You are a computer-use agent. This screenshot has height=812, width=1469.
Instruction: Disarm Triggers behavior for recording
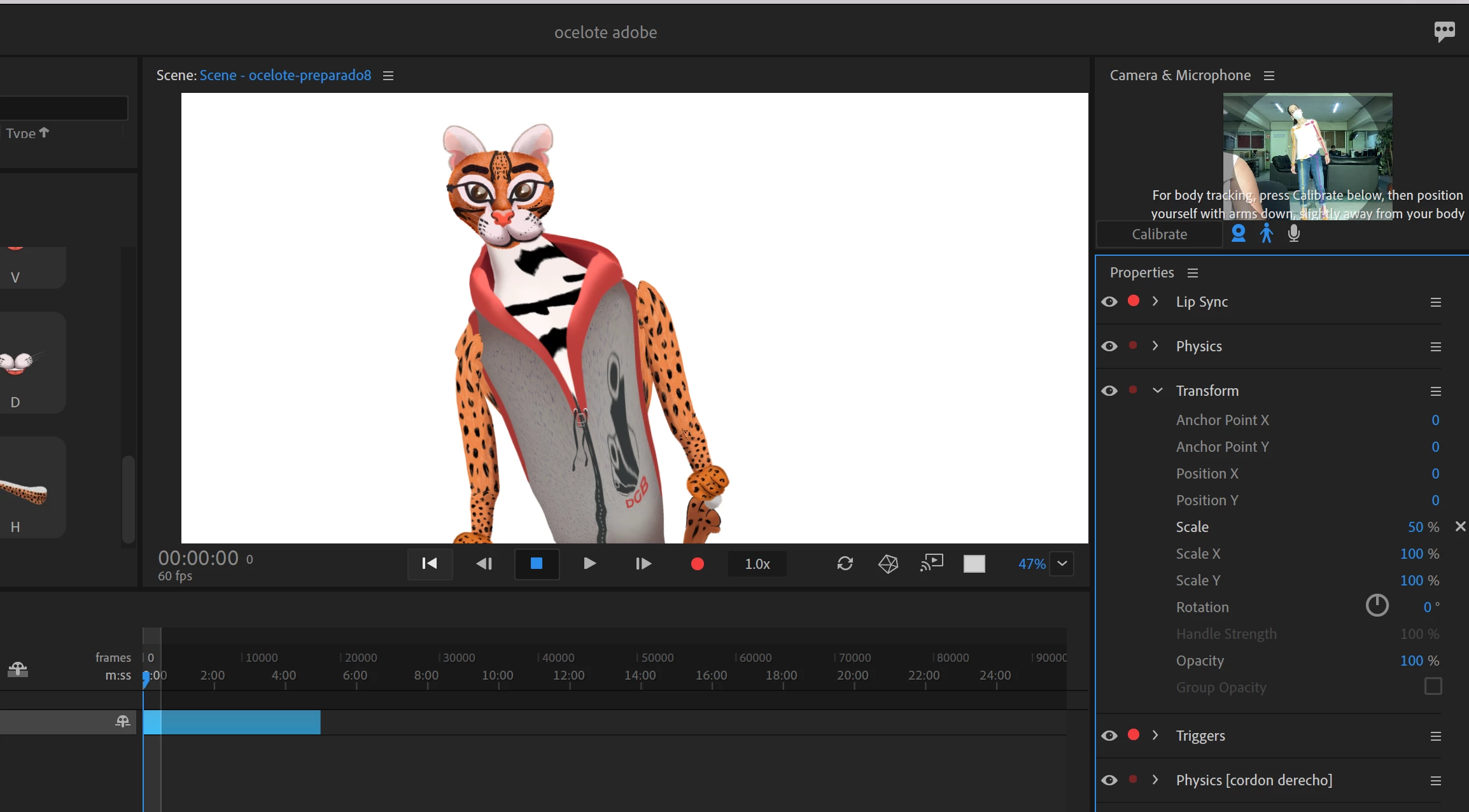[x=1134, y=735]
